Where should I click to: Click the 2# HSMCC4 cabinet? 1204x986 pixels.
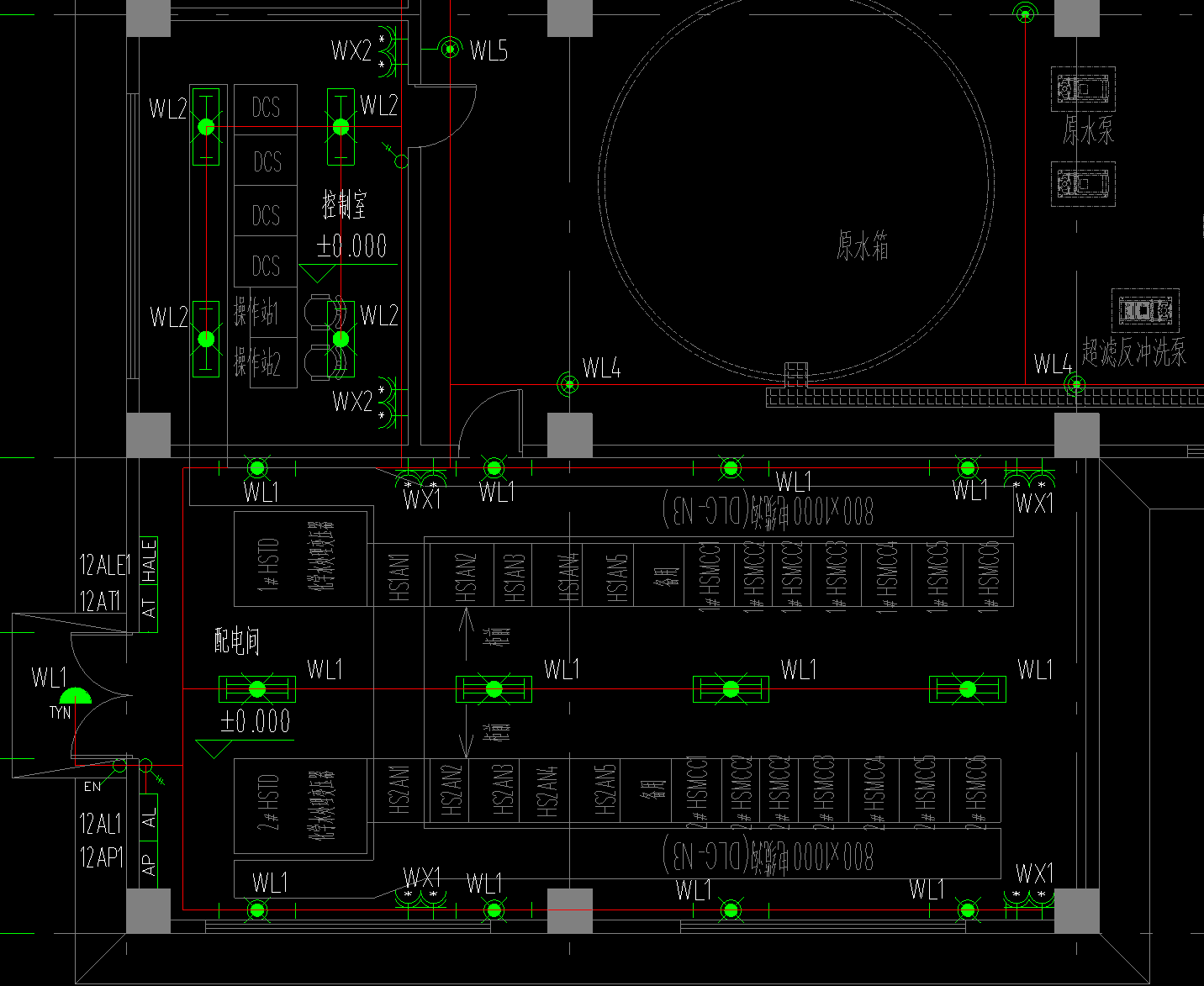874,790
